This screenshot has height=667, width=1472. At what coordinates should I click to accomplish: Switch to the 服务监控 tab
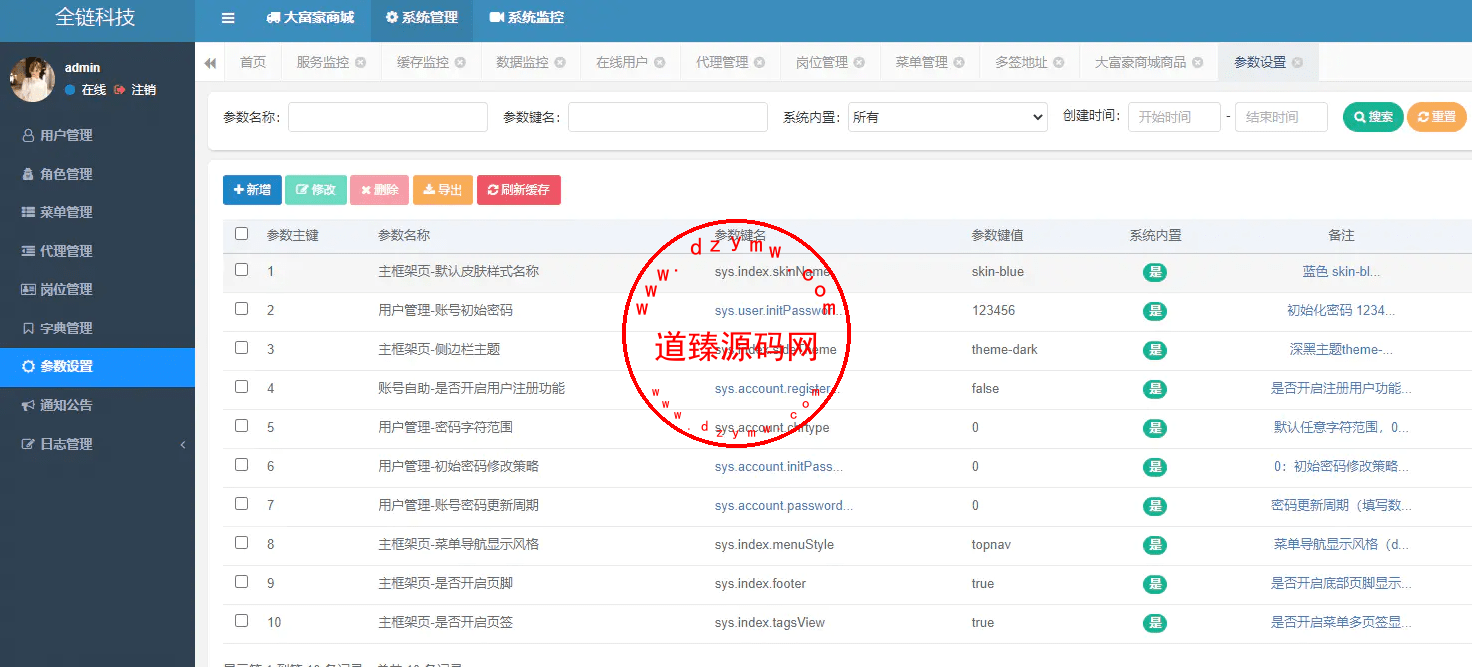coord(323,62)
